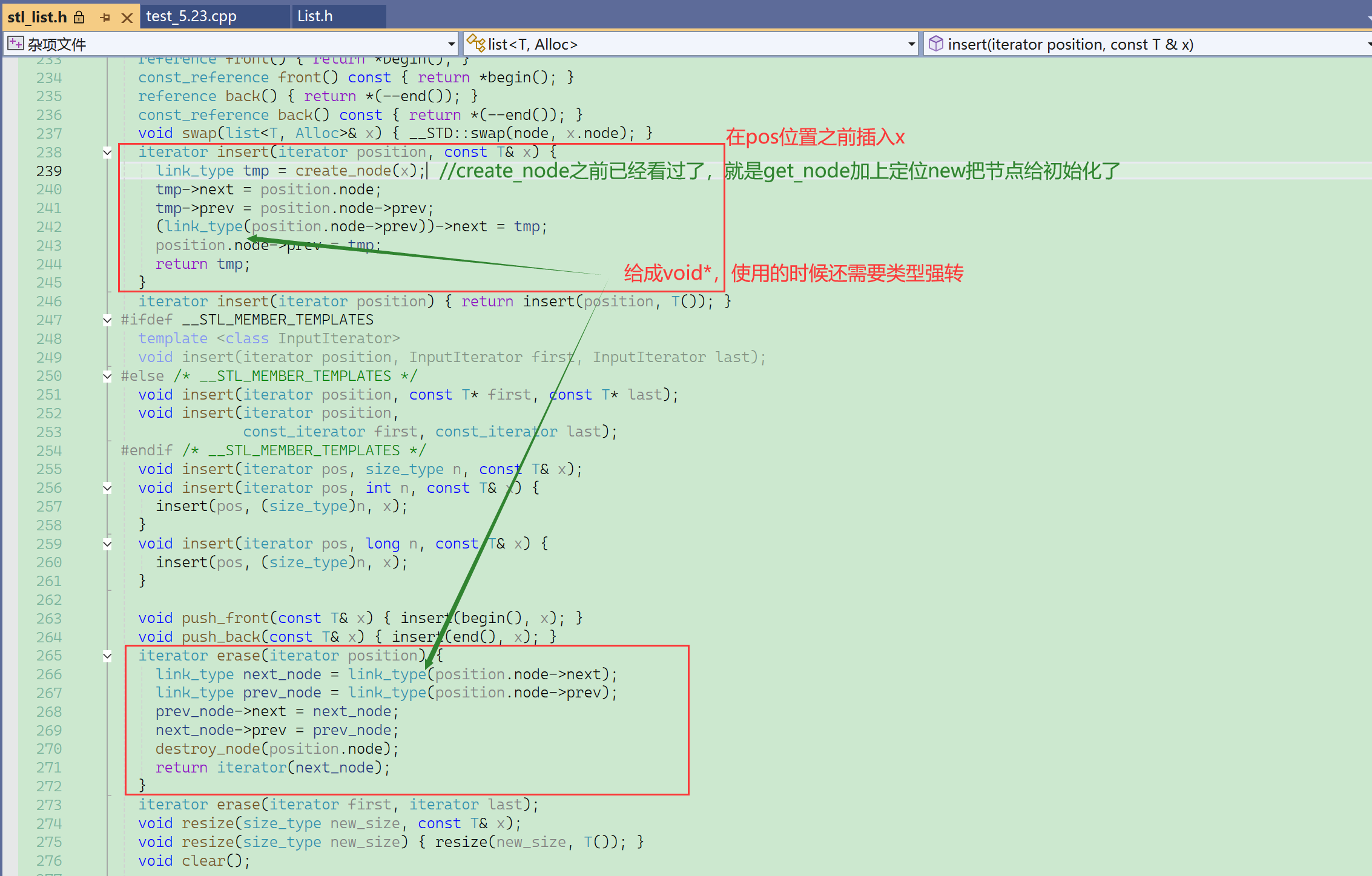Click line number 239 in the gutter
The width and height of the screenshot is (1372, 876).
[x=49, y=171]
